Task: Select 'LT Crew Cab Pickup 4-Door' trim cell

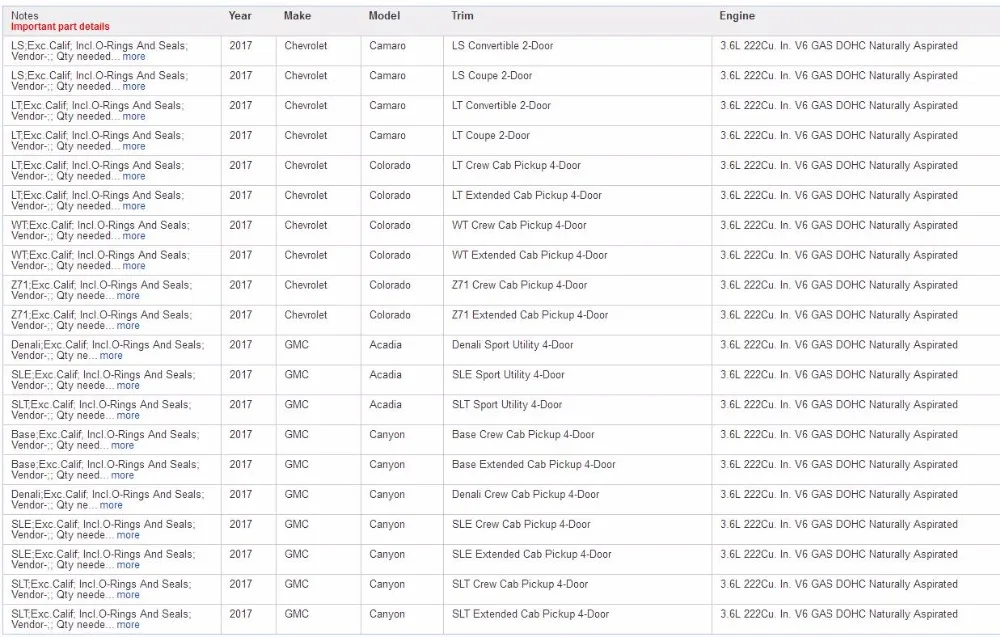Action: (517, 166)
